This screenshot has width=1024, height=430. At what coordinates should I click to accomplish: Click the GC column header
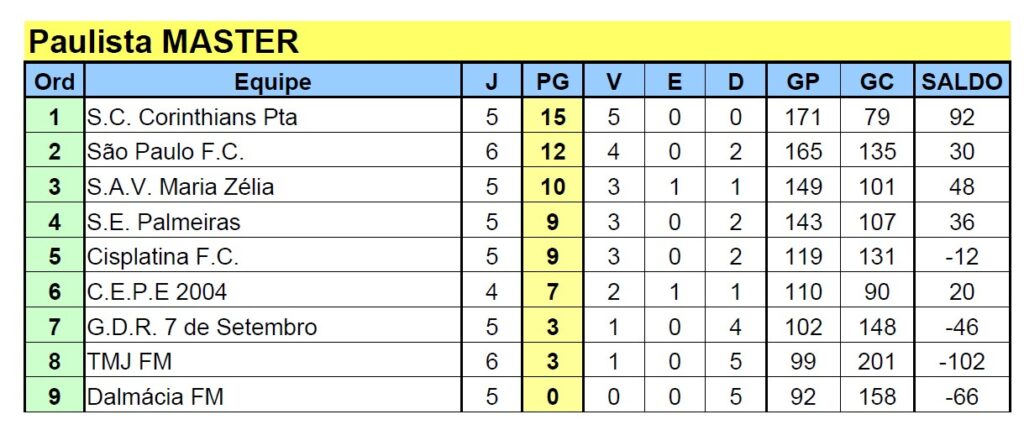point(877,82)
